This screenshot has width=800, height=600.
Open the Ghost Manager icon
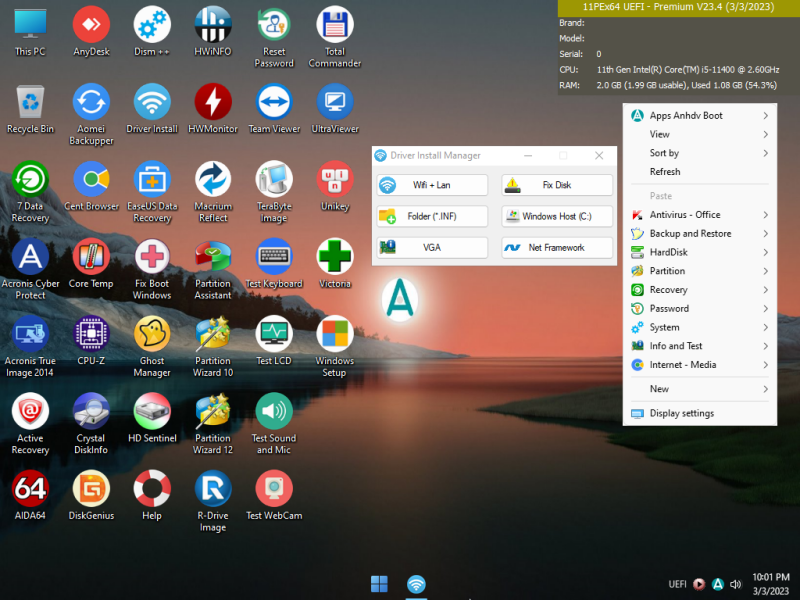(152, 346)
